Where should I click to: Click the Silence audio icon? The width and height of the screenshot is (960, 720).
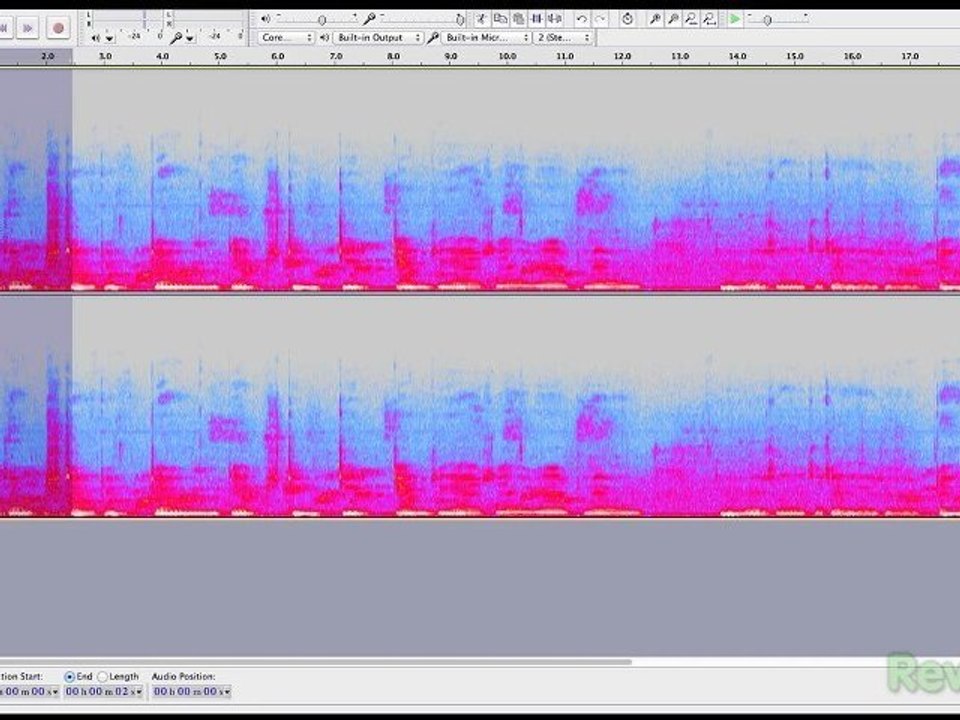[555, 19]
